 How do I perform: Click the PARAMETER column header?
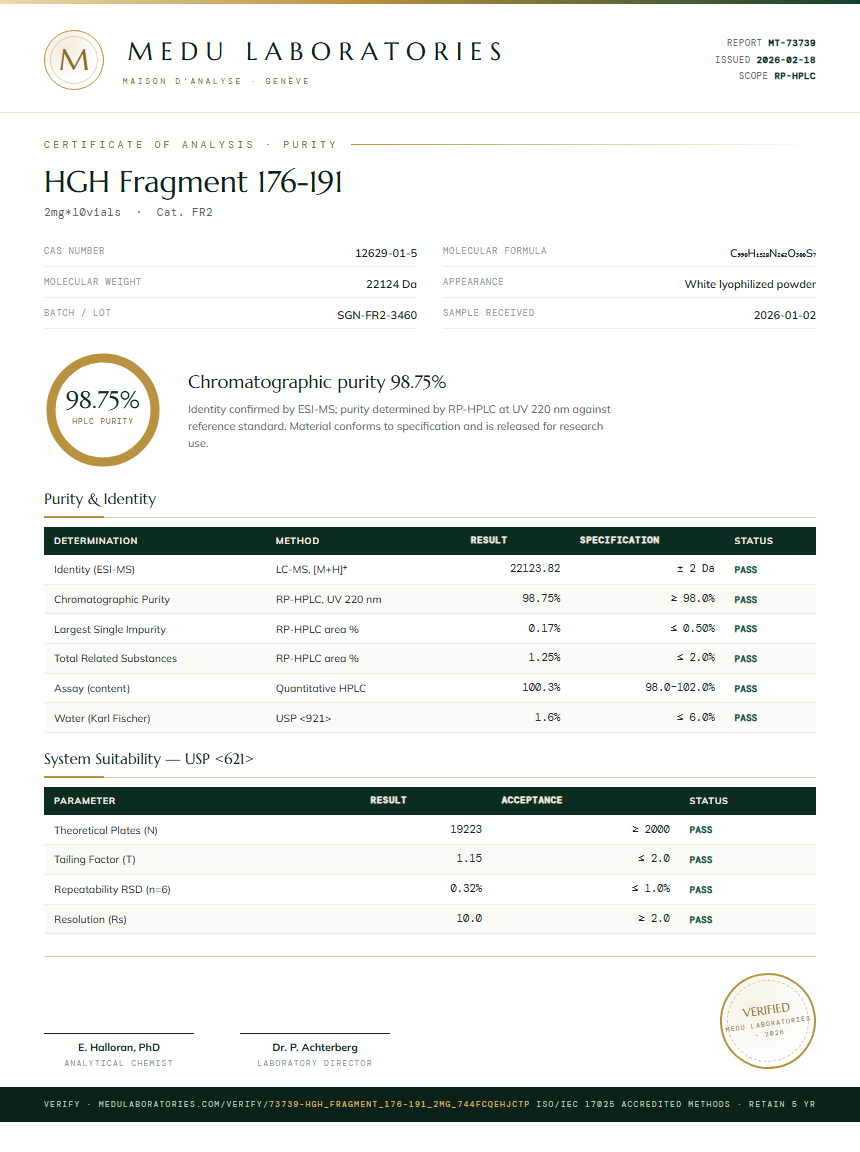(x=84, y=801)
